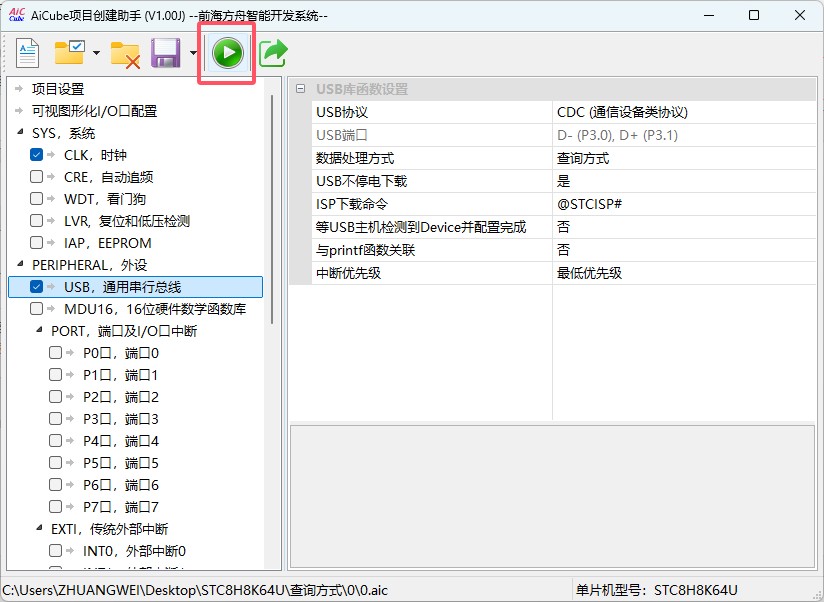Screen dimensions: 824x602
Task: Uncheck the USB 通用串行总线 checkbox
Action: coord(36,287)
